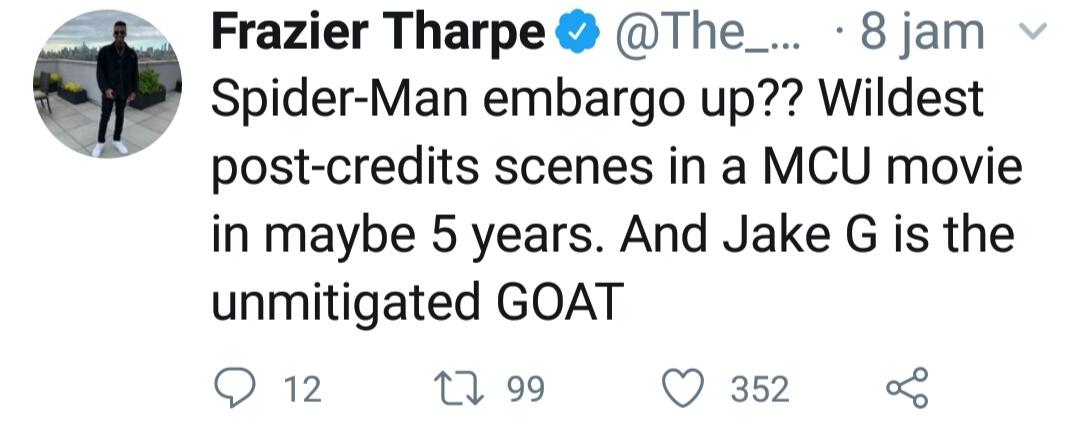Click the reply speech bubble icon

point(233,389)
